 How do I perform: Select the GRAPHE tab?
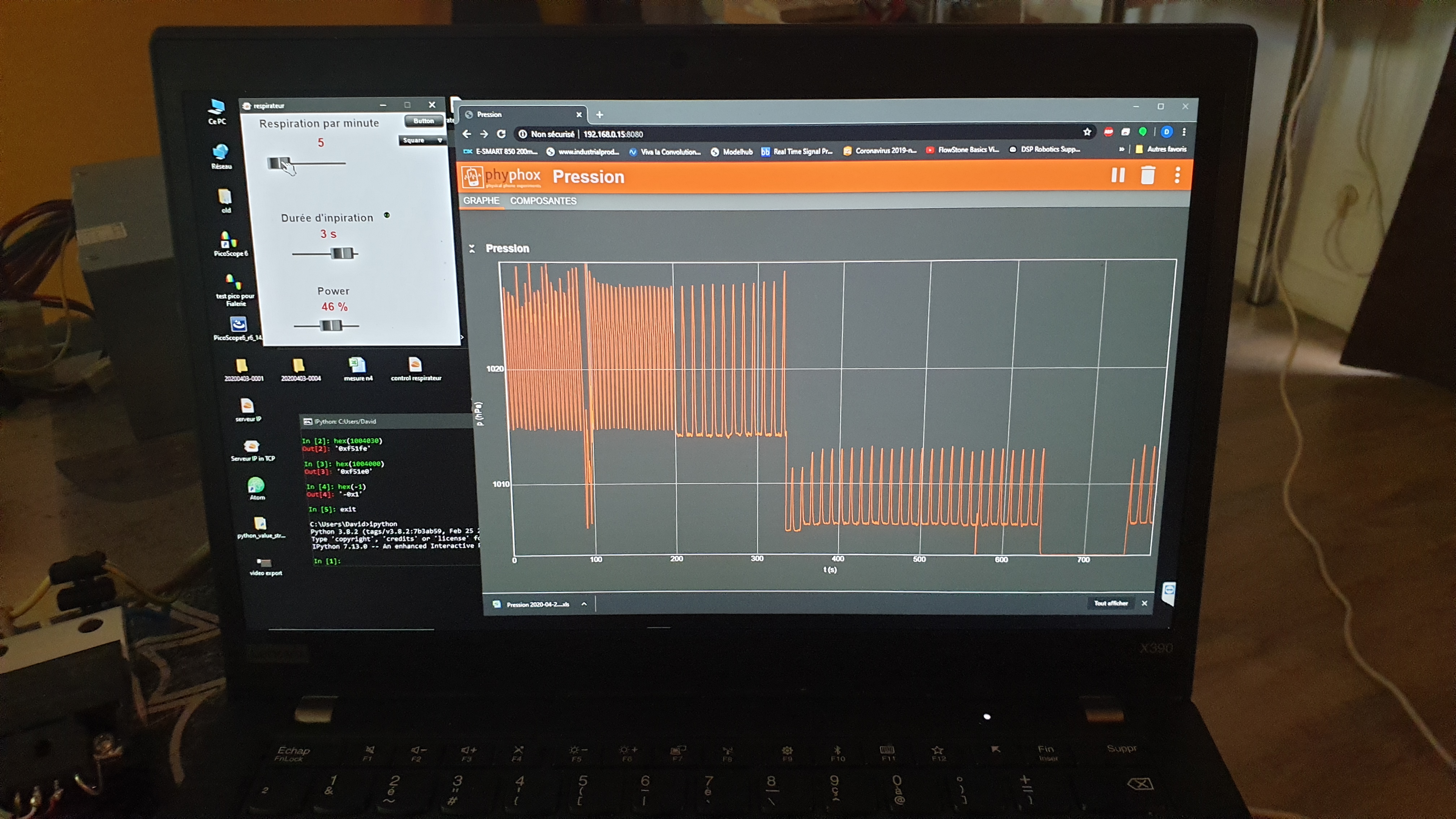pos(481,201)
